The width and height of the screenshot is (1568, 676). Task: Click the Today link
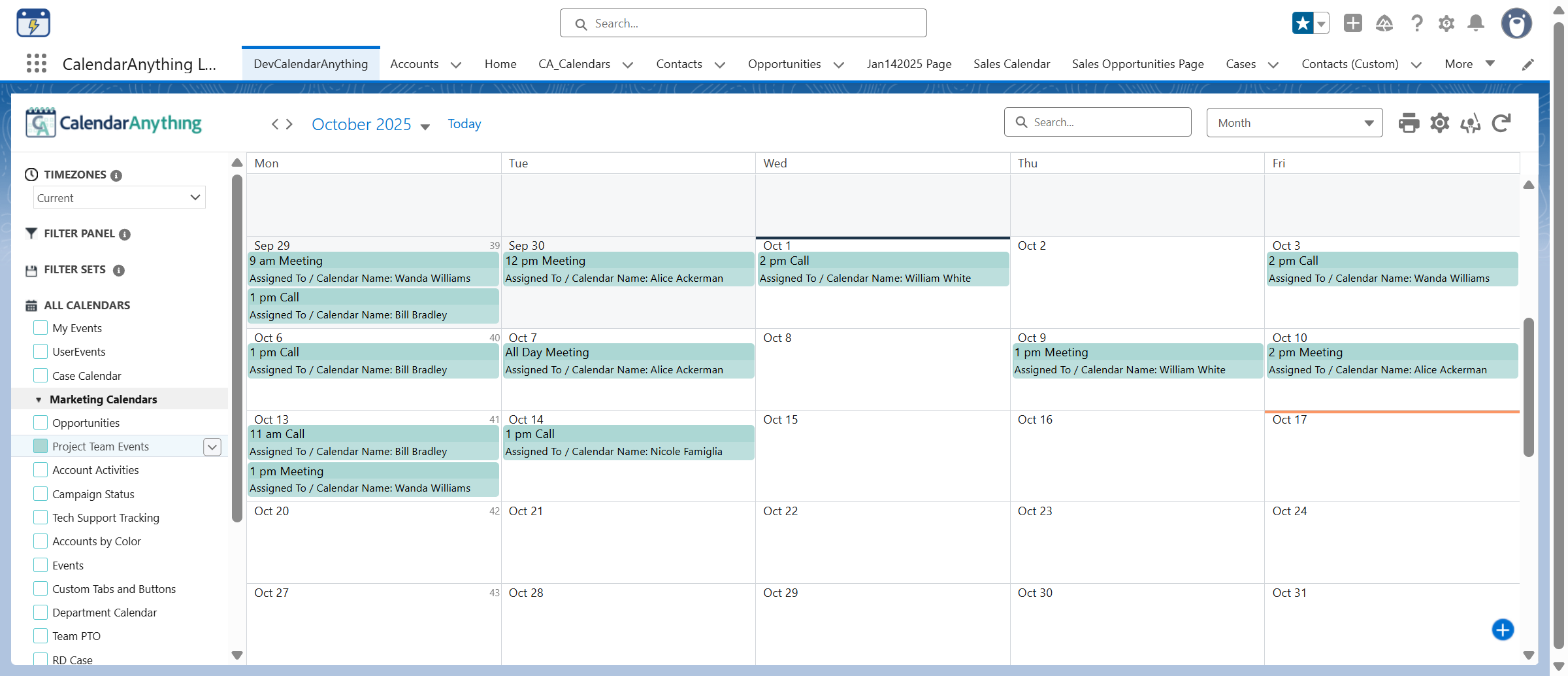click(x=464, y=124)
